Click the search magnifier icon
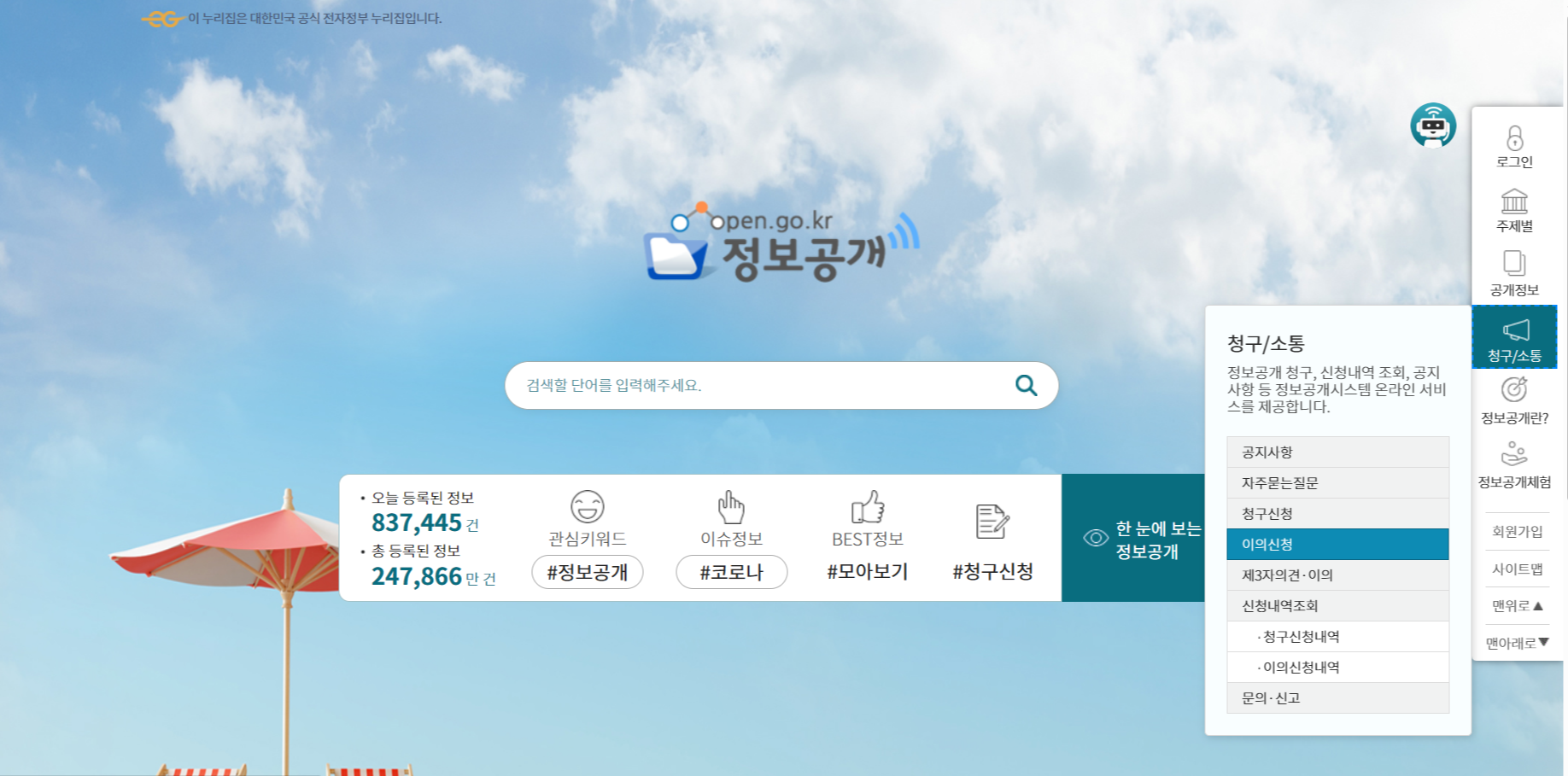 (x=1026, y=385)
